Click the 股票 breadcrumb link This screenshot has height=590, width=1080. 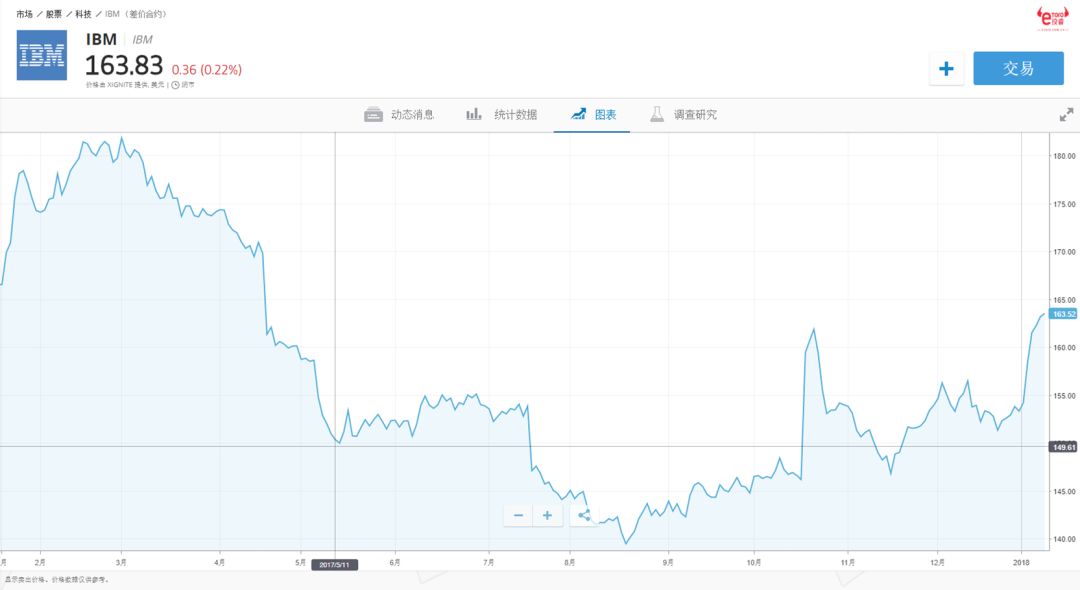(x=54, y=14)
